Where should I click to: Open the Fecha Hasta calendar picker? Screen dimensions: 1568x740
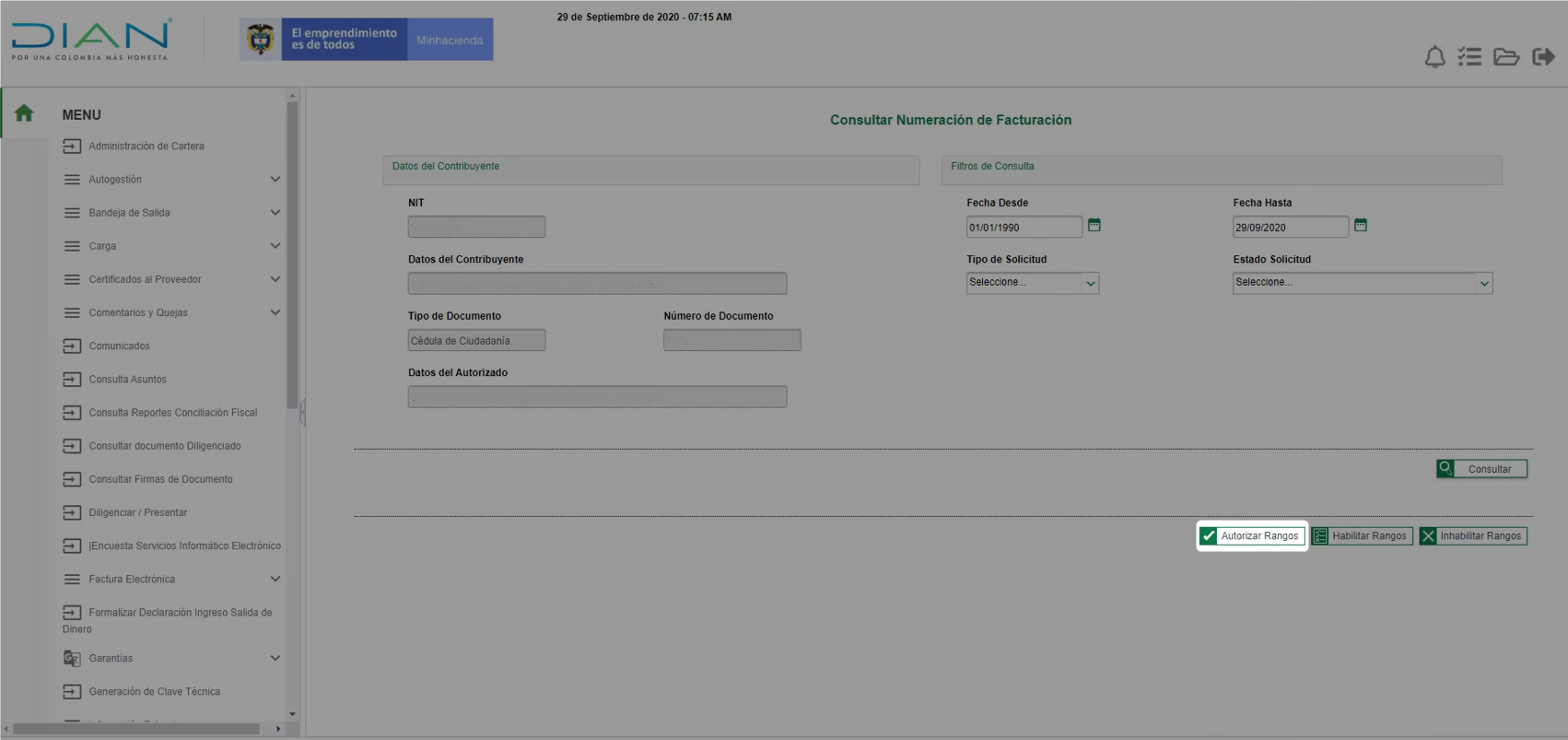click(1361, 226)
